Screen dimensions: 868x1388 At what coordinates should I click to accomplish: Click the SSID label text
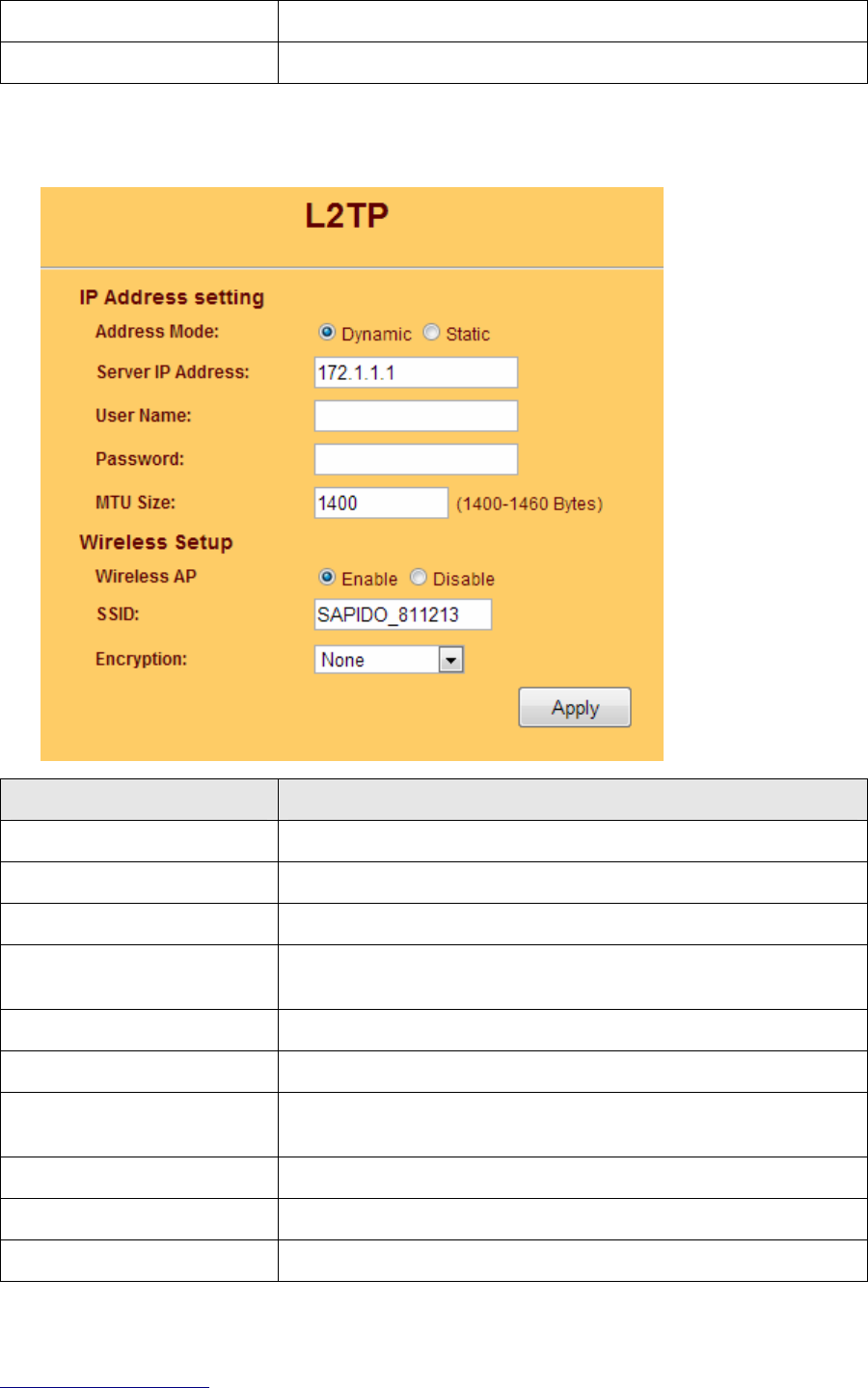[118, 614]
